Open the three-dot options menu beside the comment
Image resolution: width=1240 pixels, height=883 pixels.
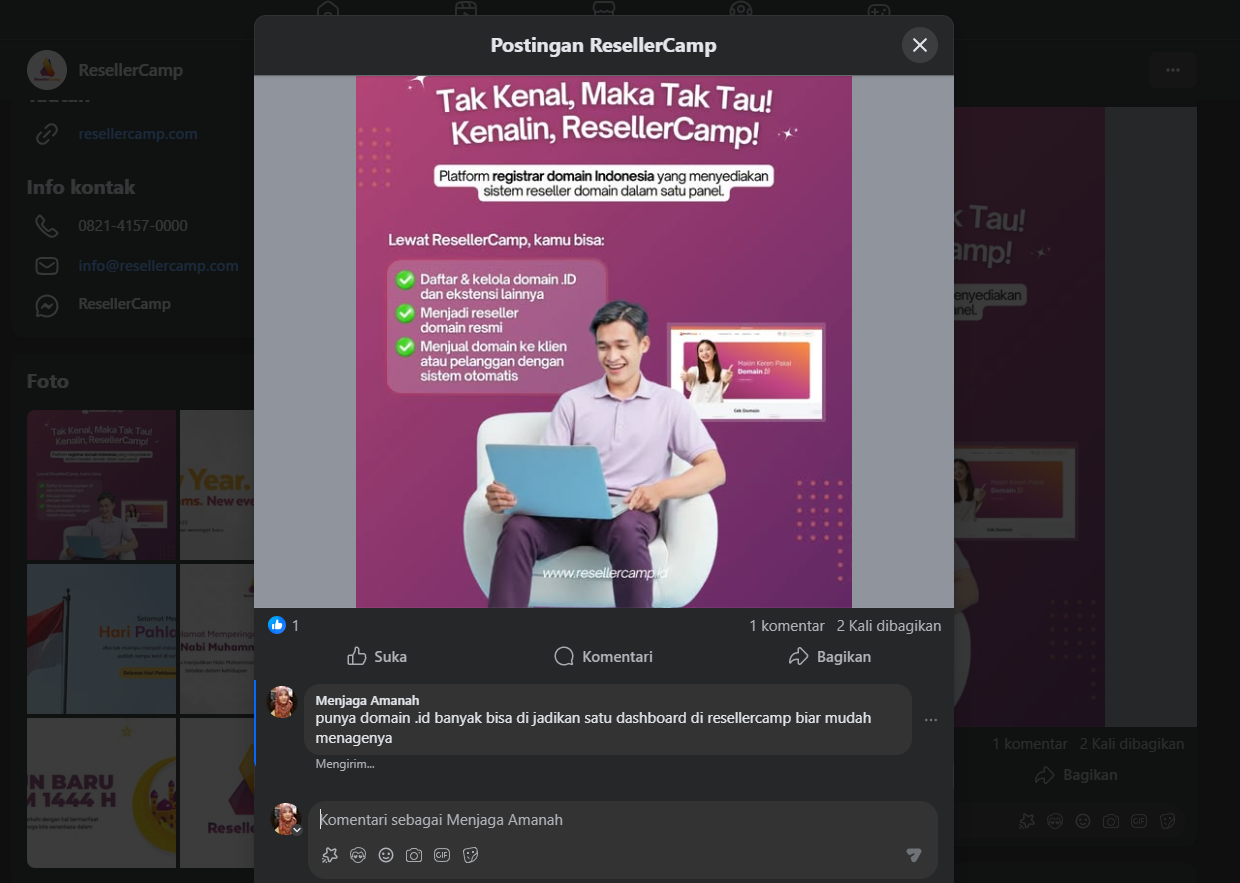coord(931,720)
